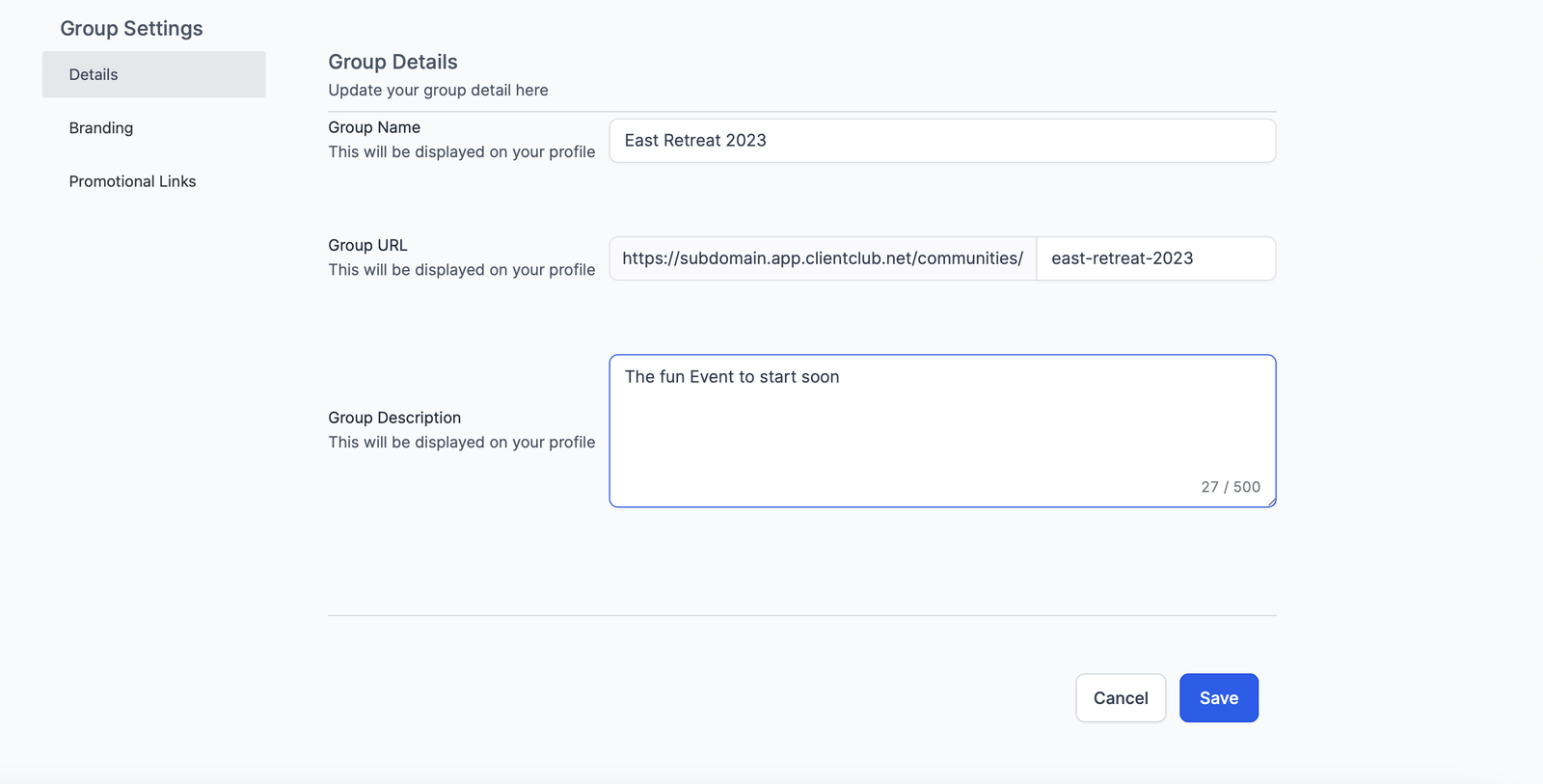Viewport: 1543px width, 784px height.
Task: Click the helper text below Group URL
Action: click(461, 270)
